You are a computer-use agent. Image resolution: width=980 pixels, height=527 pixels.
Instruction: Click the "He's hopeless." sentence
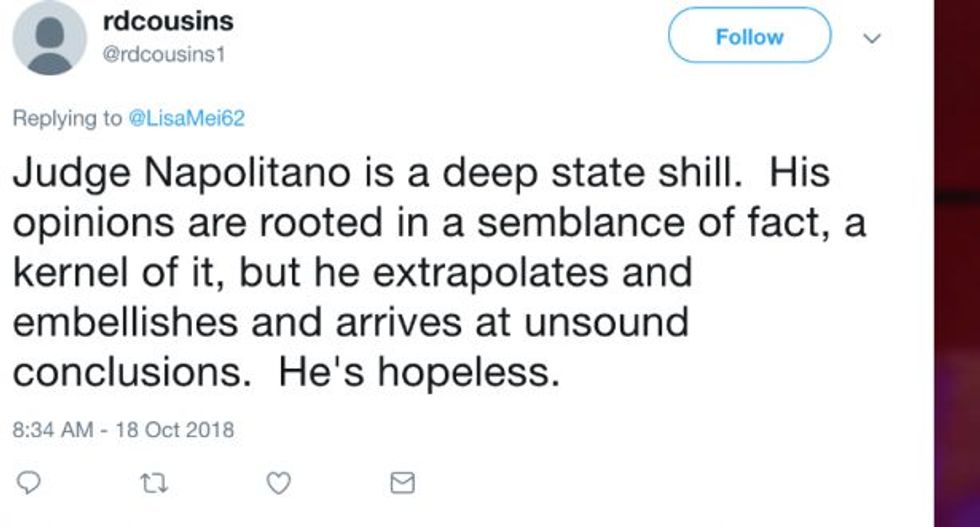point(419,373)
